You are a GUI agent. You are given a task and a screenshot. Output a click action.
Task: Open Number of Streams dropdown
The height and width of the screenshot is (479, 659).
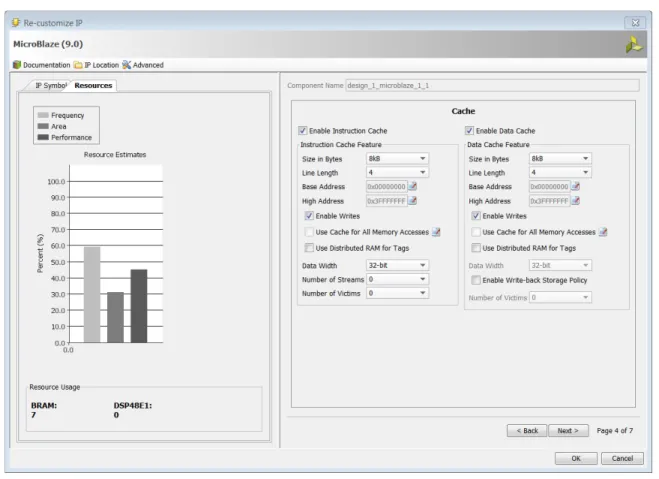(398, 279)
